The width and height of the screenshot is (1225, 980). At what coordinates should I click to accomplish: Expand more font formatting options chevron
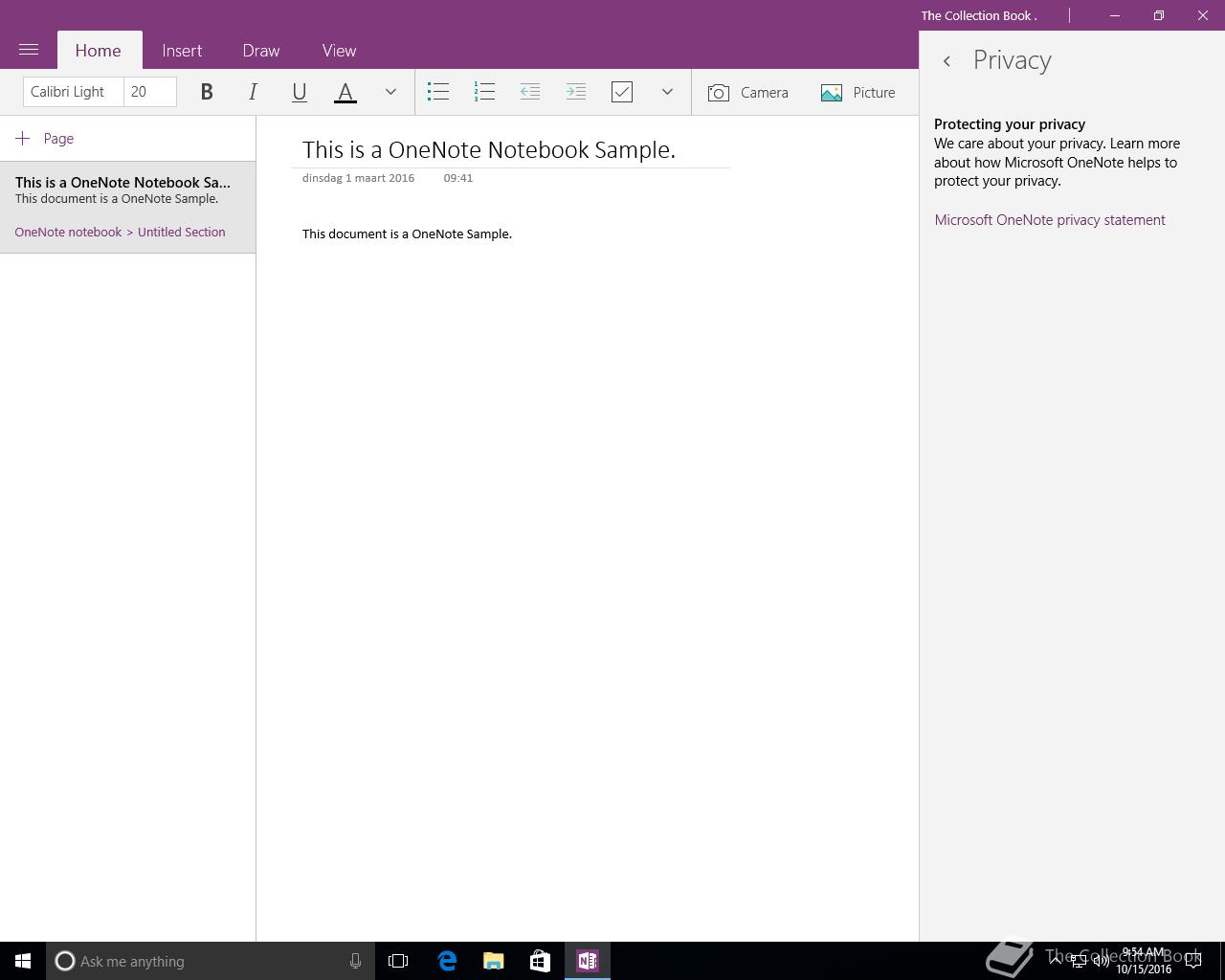coord(390,92)
